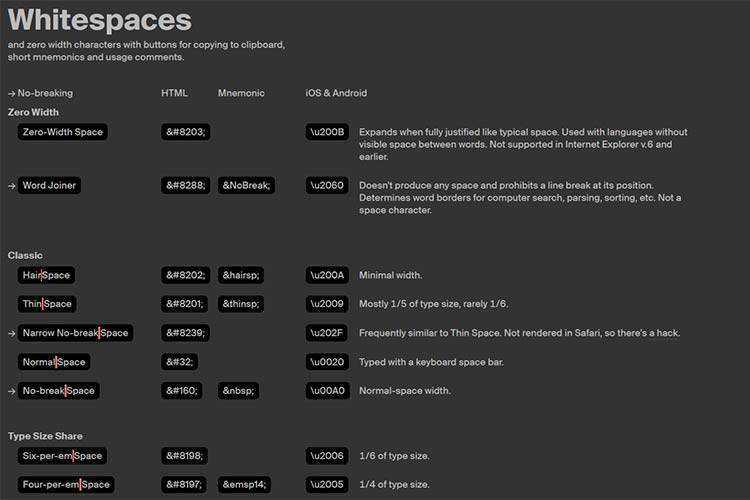Screen dimensions: 750x500
Task: Copy the &#32; HTML code
Action: pos(180,362)
